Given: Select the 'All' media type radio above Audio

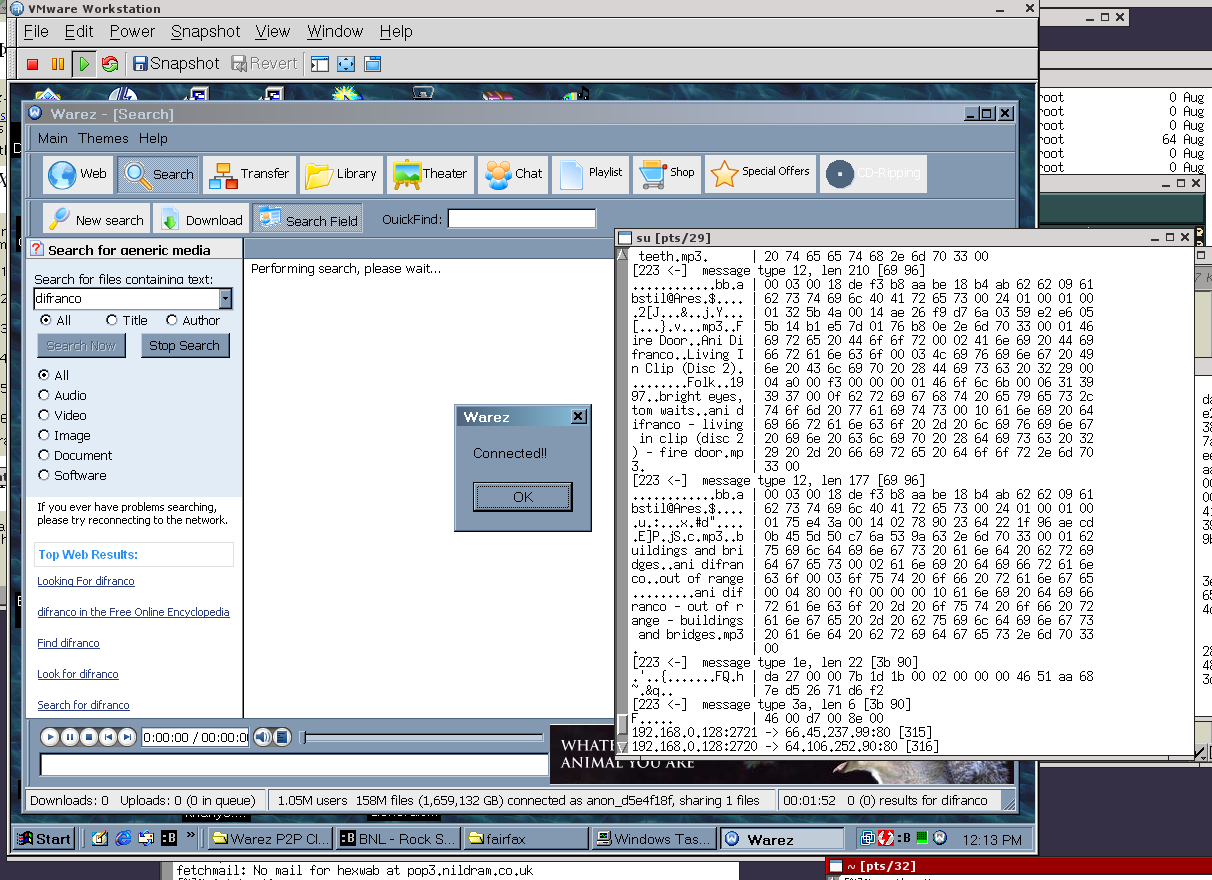Looking at the screenshot, I should [44, 375].
